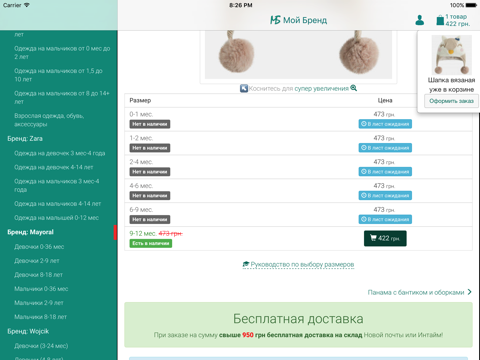Viewport: 480px width, 360px height.
Task: Open knitted hat thumbnail in cart popup
Action: tap(451, 55)
